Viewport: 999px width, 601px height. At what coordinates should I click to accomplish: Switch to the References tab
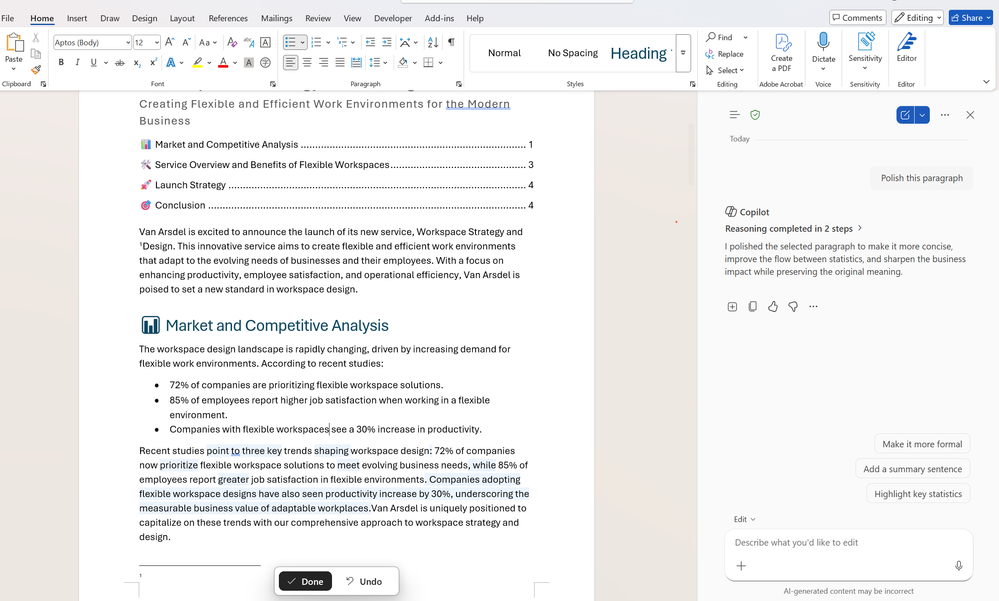(x=228, y=18)
